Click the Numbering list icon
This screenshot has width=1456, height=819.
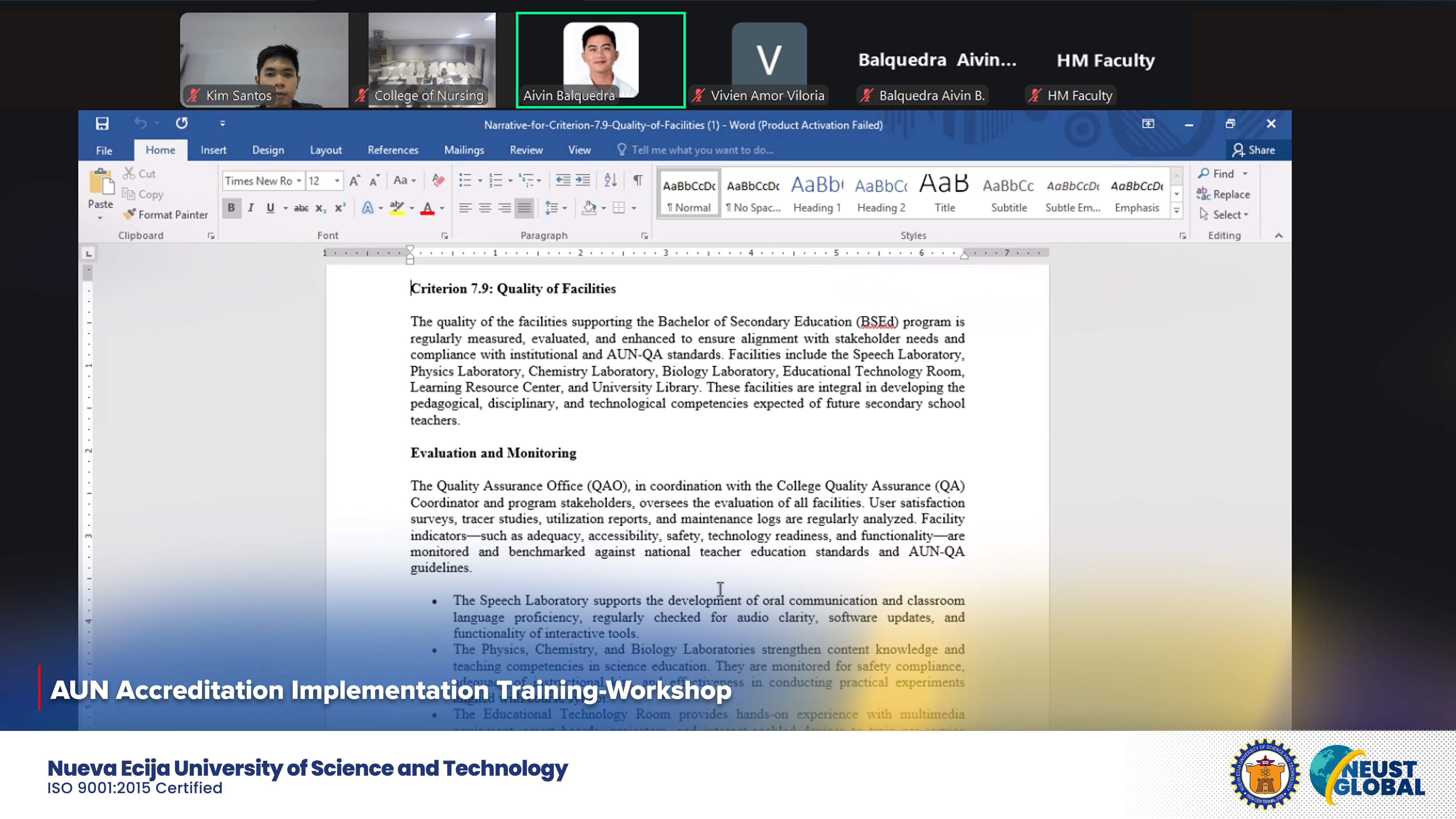coord(496,180)
